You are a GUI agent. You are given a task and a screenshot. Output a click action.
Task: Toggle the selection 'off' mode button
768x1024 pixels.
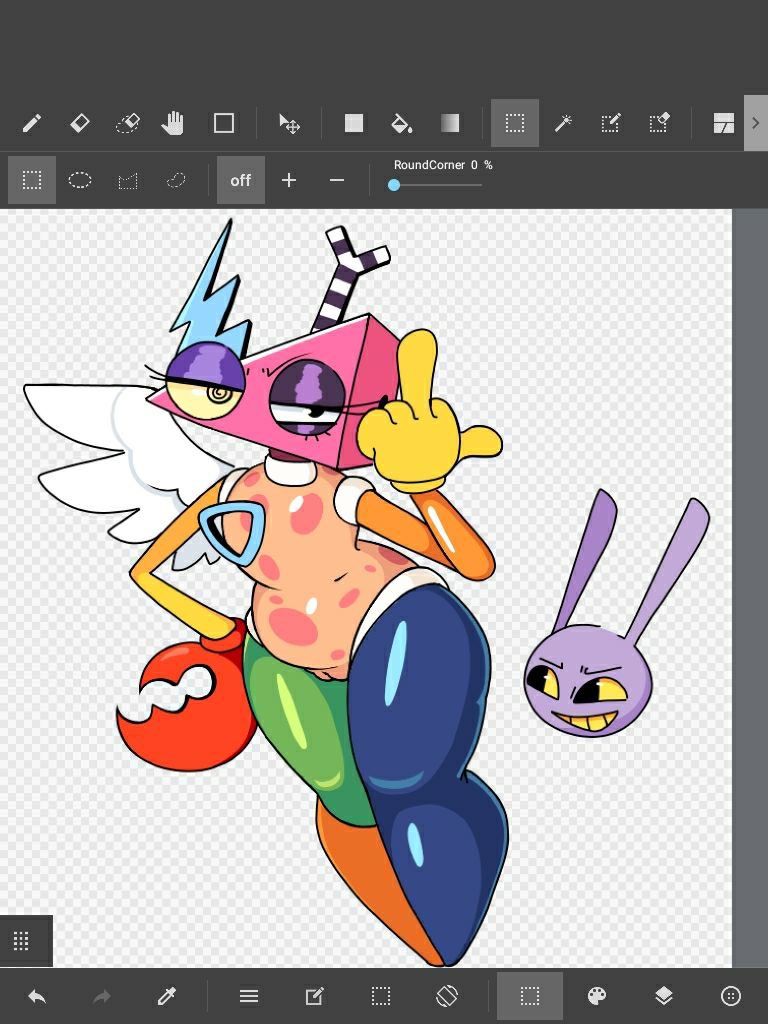click(241, 180)
